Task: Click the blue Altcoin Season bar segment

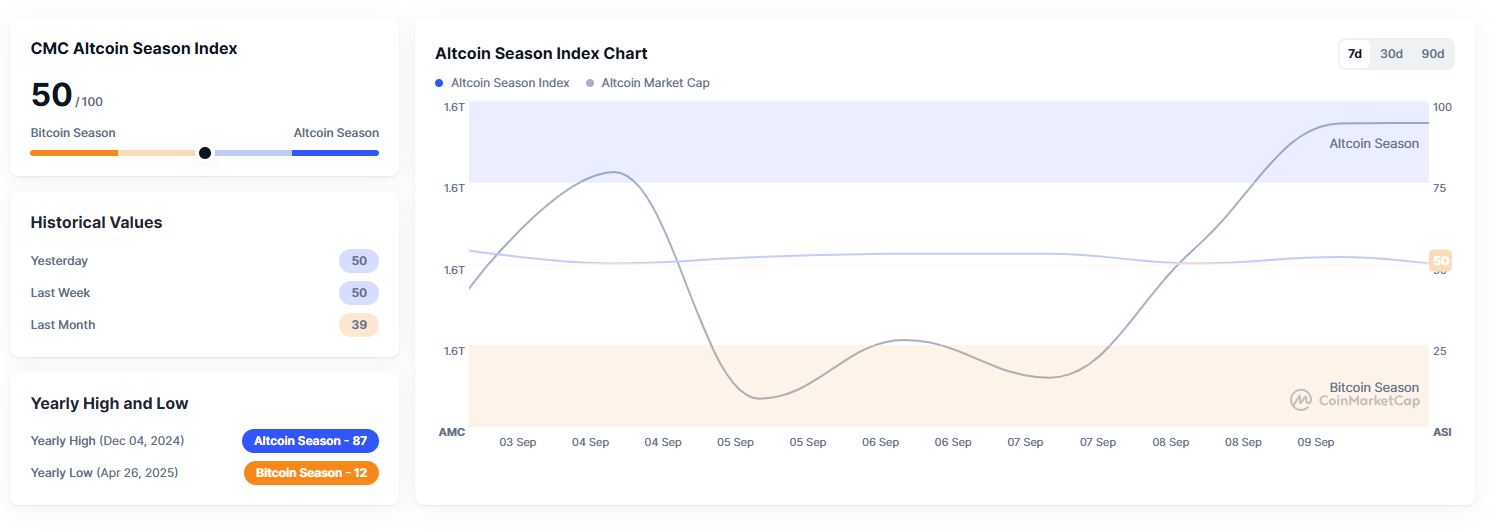Action: pyautogui.click(x=335, y=153)
